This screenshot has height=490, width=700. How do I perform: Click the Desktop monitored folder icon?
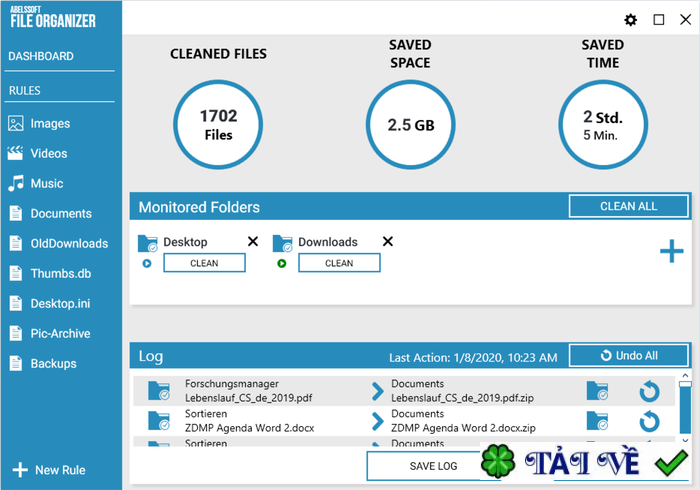point(148,242)
